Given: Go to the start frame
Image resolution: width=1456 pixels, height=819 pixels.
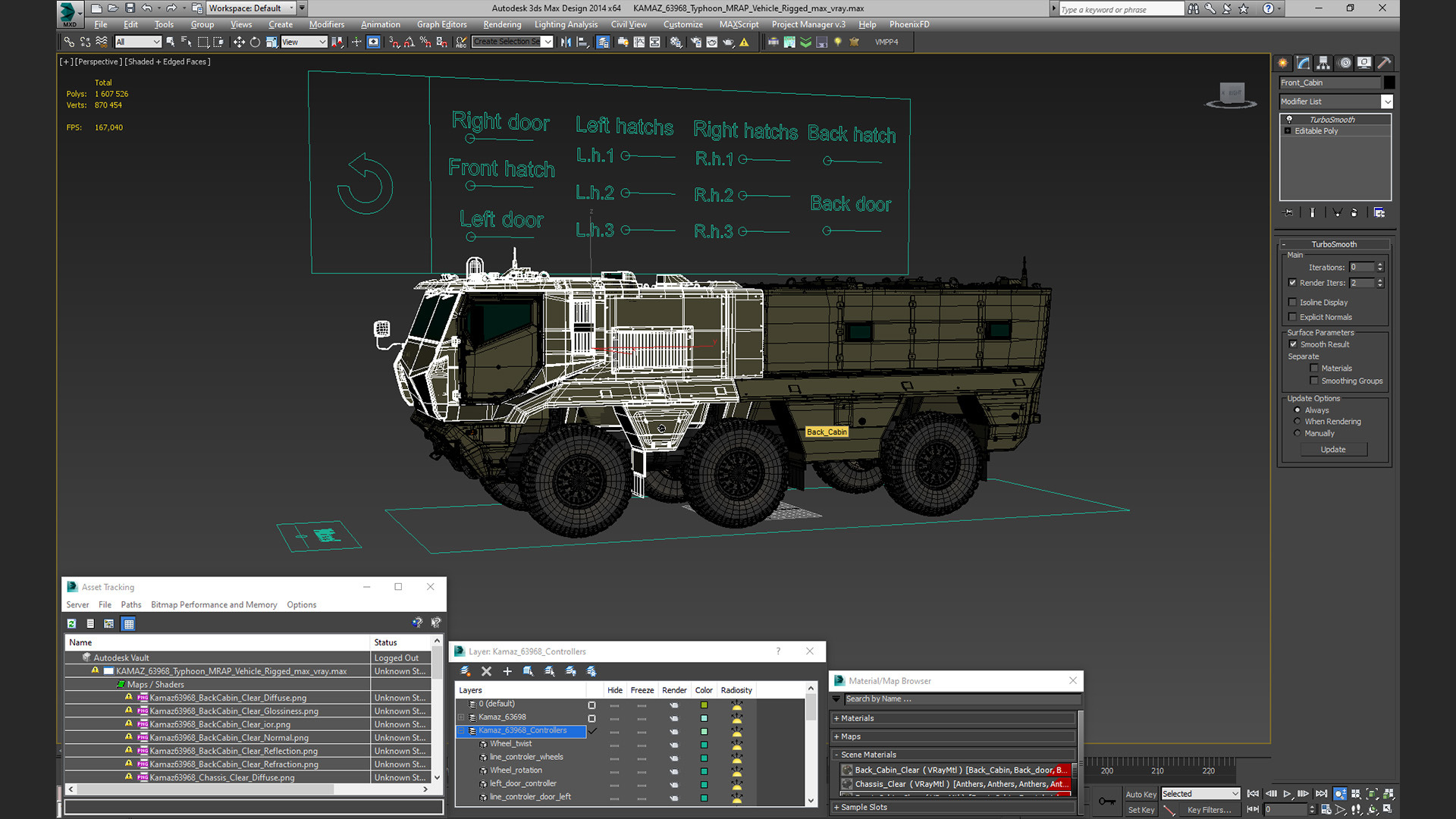Looking at the screenshot, I should pyautogui.click(x=1253, y=794).
